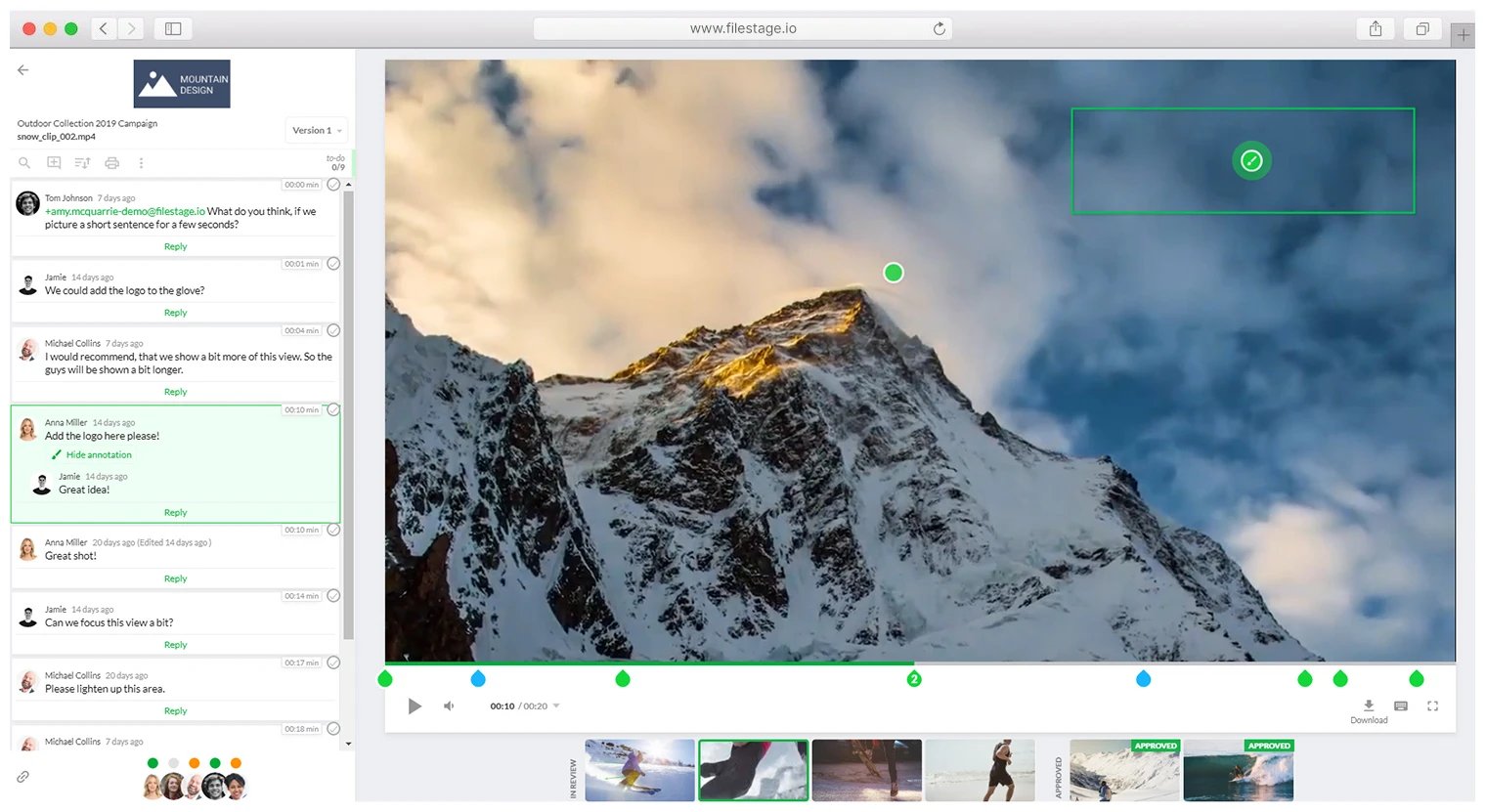Check off Jamie's glove logo comment
Viewport: 1486px width, 812px height.
click(333, 264)
